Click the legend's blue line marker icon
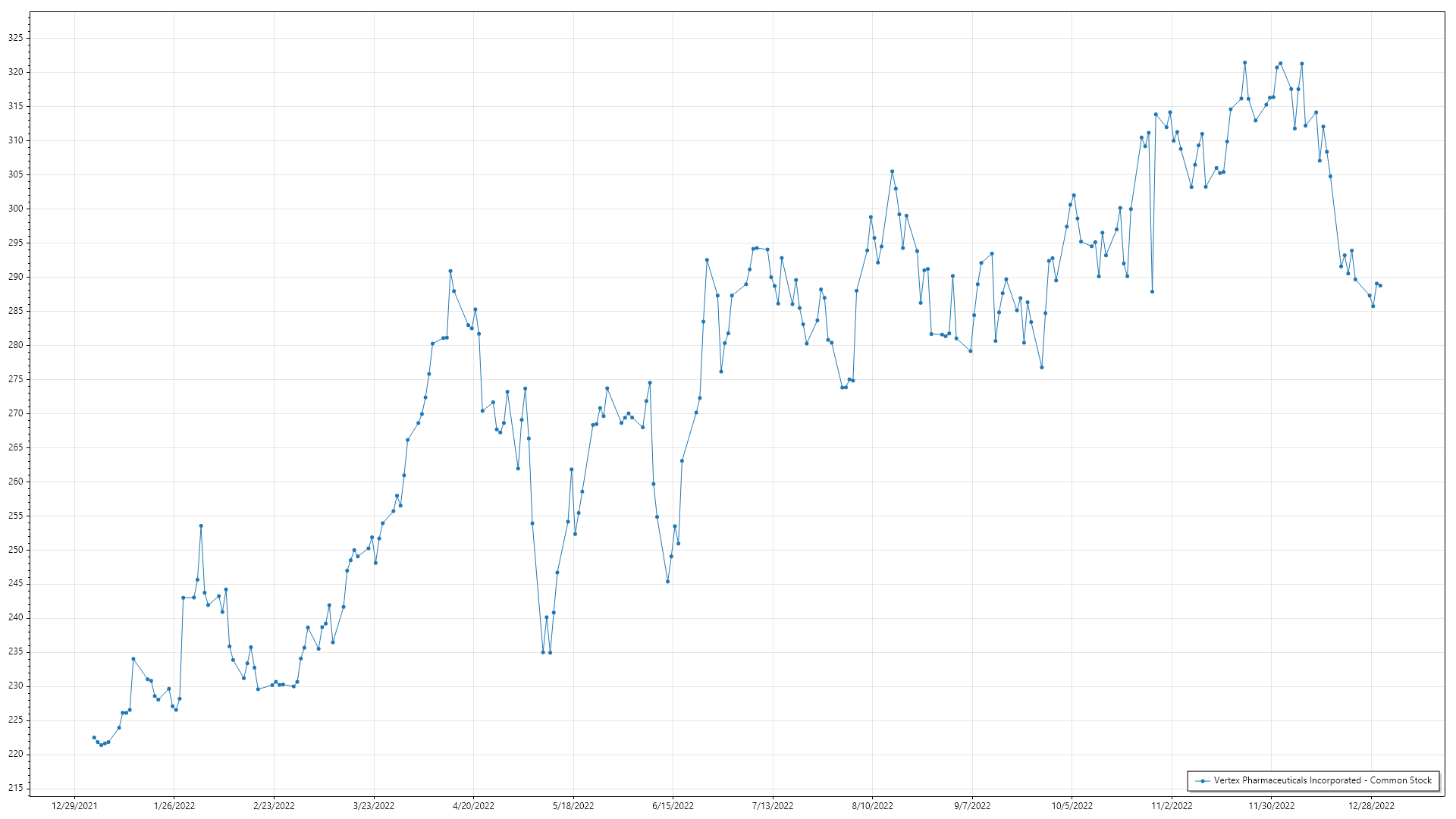The width and height of the screenshot is (1456, 819). coord(1203,780)
